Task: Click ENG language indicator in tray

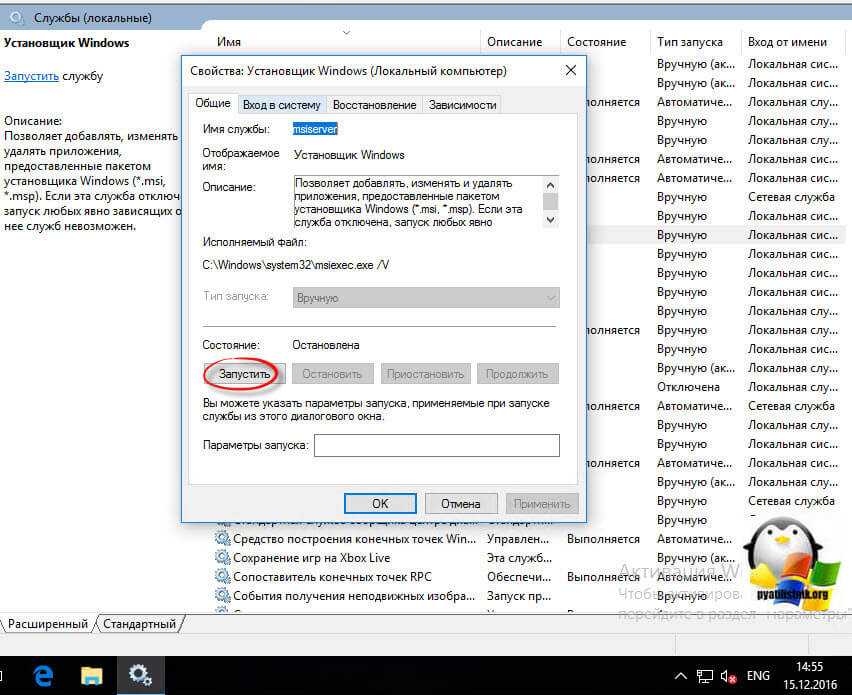Action: 758,676
